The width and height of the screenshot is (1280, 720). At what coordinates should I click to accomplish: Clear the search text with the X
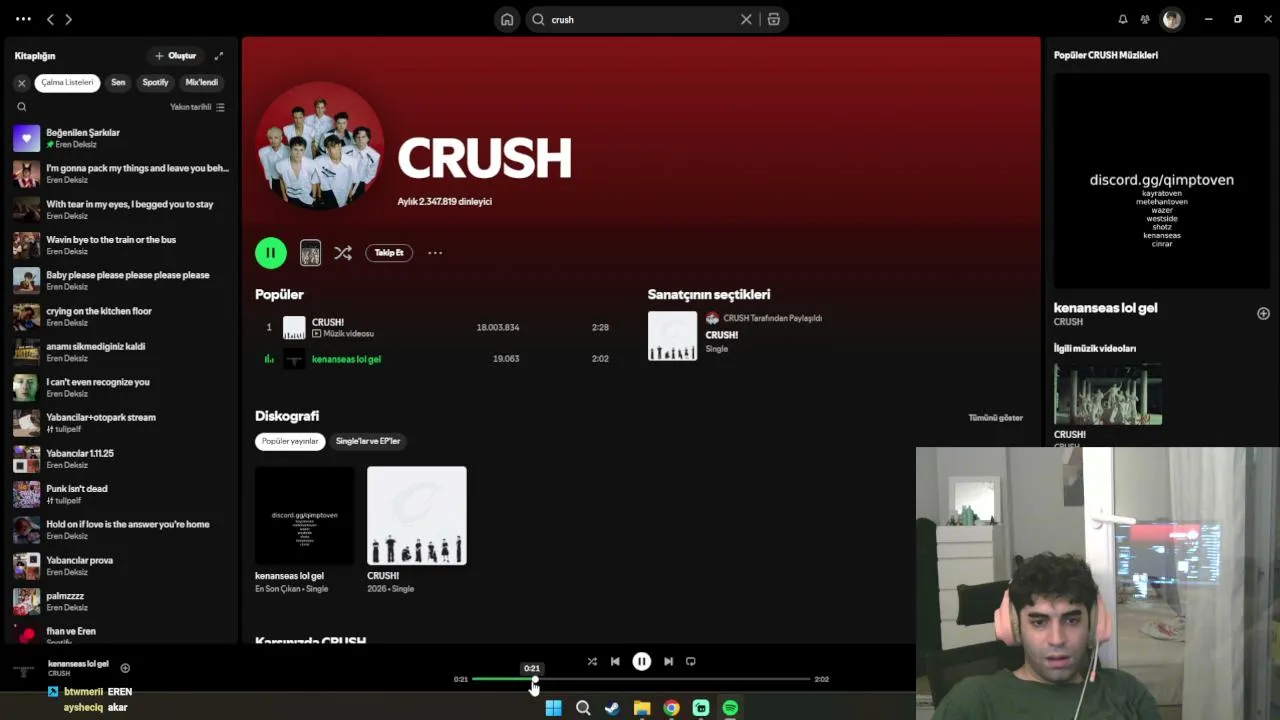[x=746, y=19]
